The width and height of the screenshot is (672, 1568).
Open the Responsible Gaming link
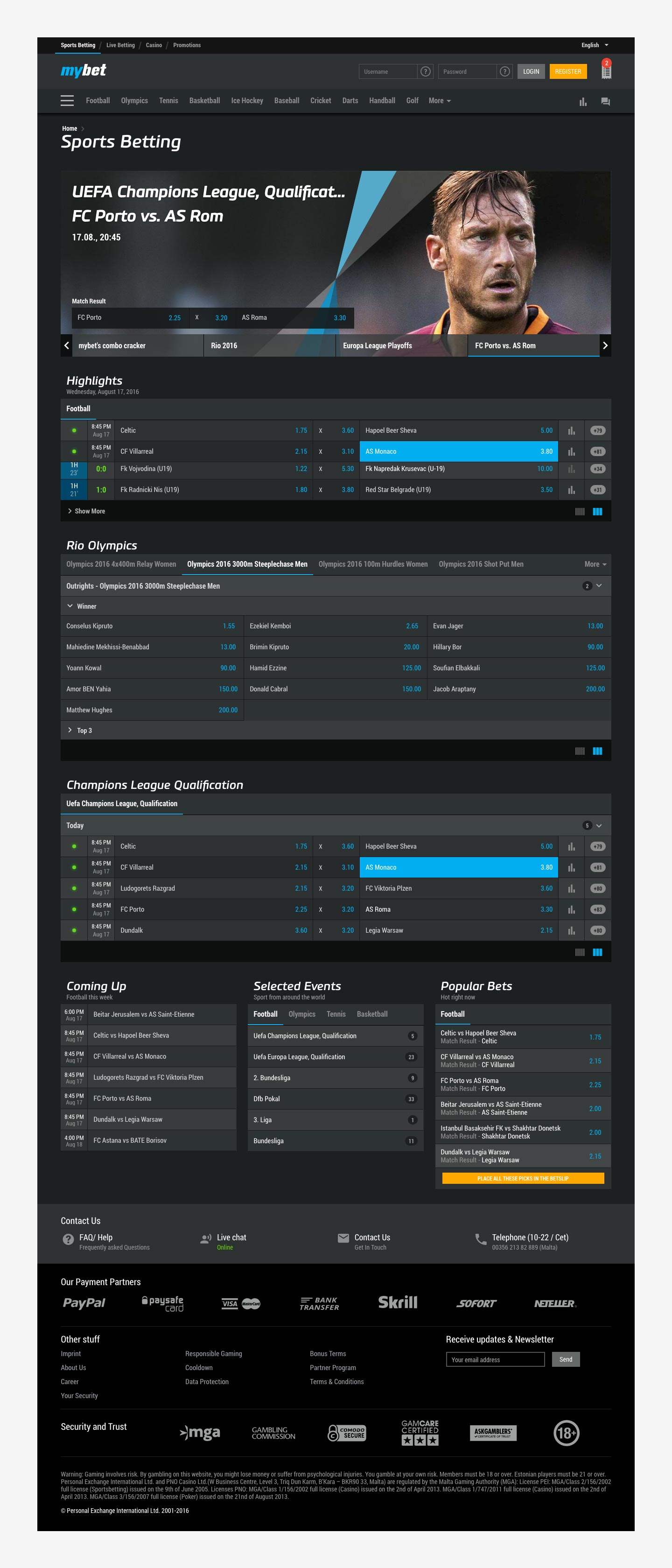(x=214, y=1354)
